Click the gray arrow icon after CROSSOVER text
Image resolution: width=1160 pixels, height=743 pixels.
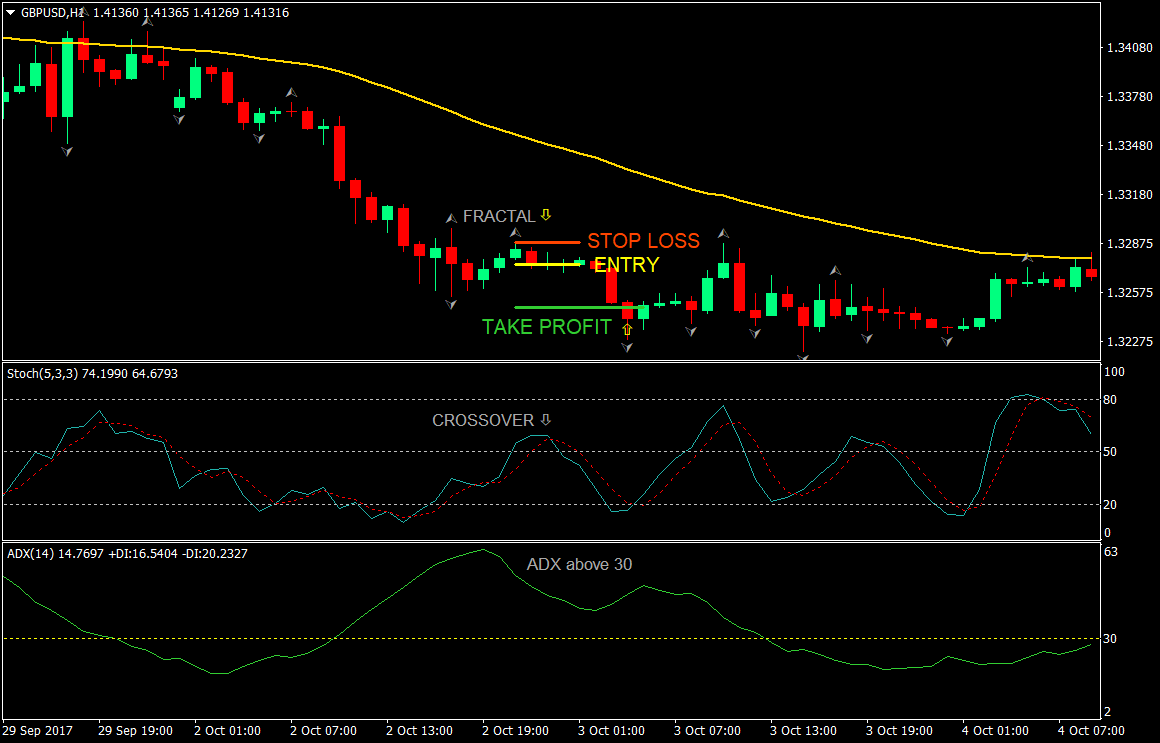[x=546, y=420]
